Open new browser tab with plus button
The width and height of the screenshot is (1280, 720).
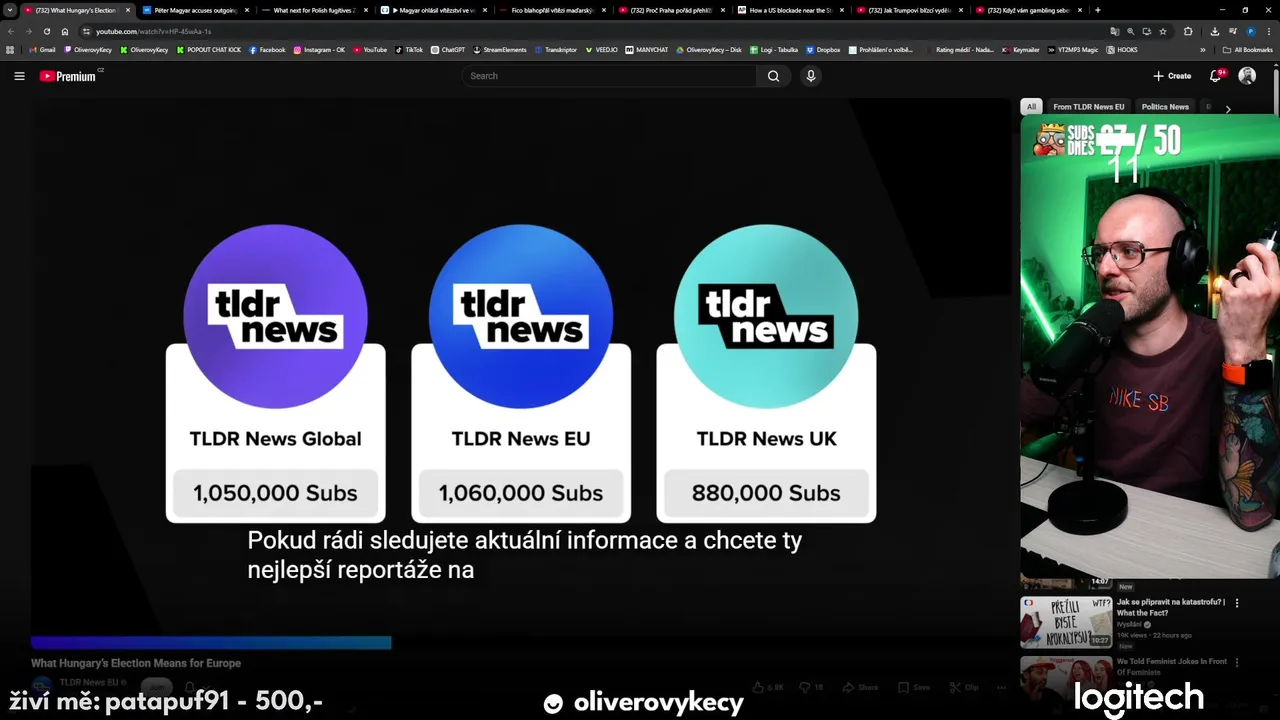click(1098, 10)
